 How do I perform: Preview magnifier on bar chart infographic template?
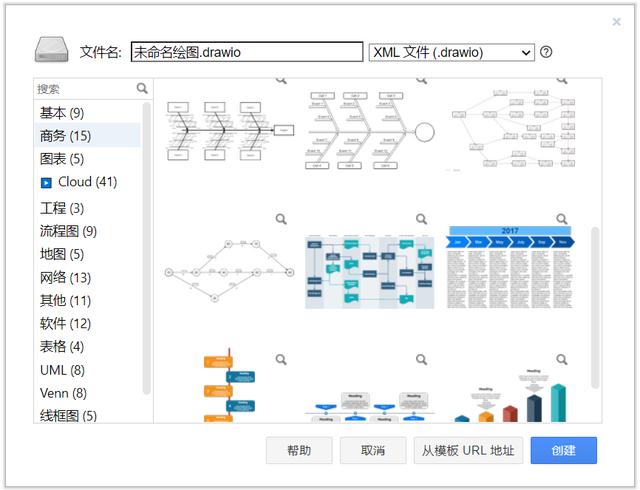(562, 359)
